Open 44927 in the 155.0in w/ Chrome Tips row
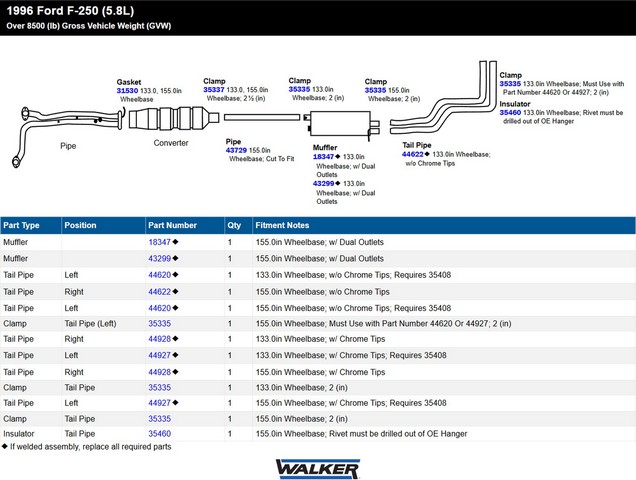 tap(159, 403)
